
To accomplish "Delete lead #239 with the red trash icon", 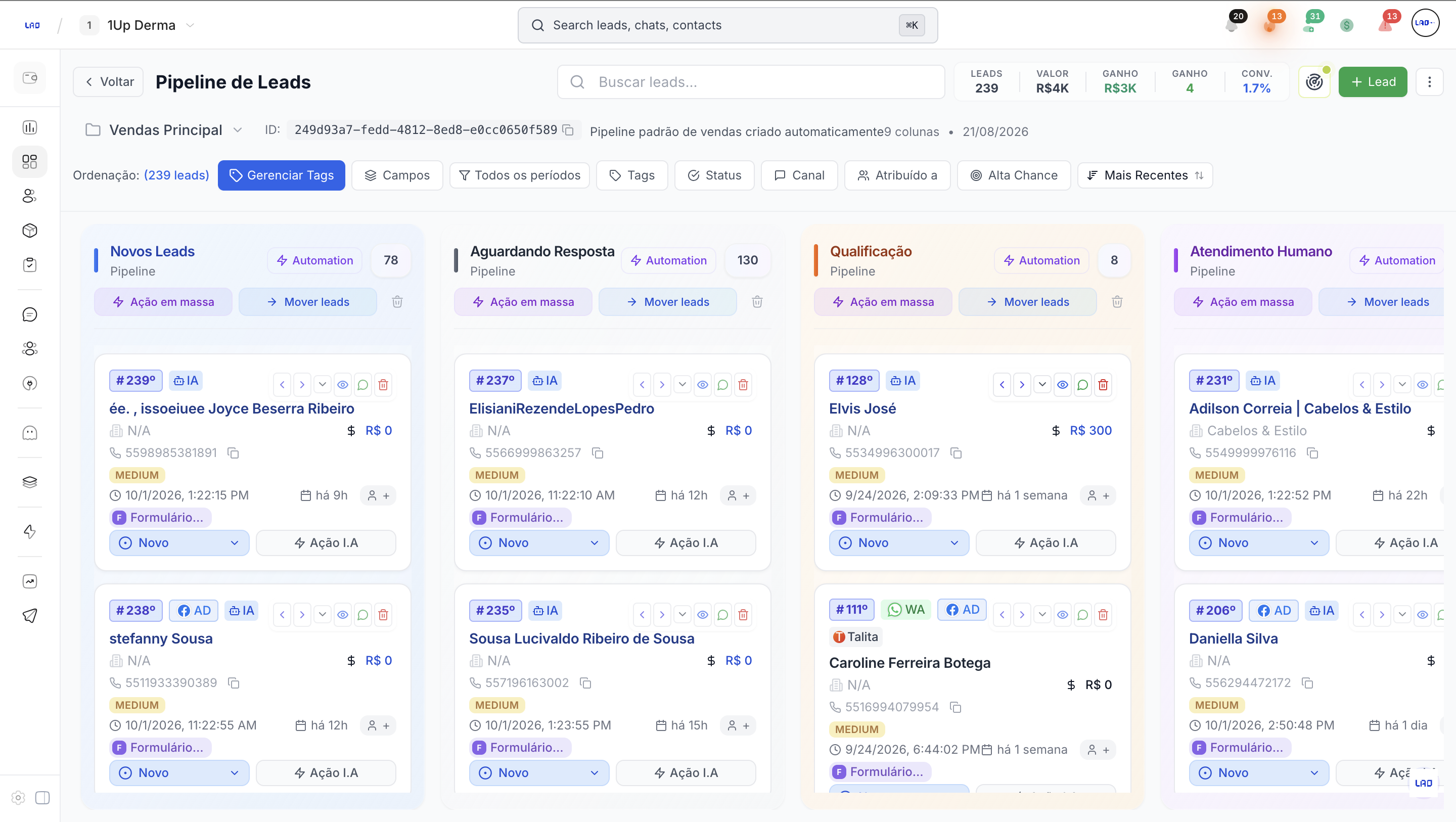I will pyautogui.click(x=383, y=385).
